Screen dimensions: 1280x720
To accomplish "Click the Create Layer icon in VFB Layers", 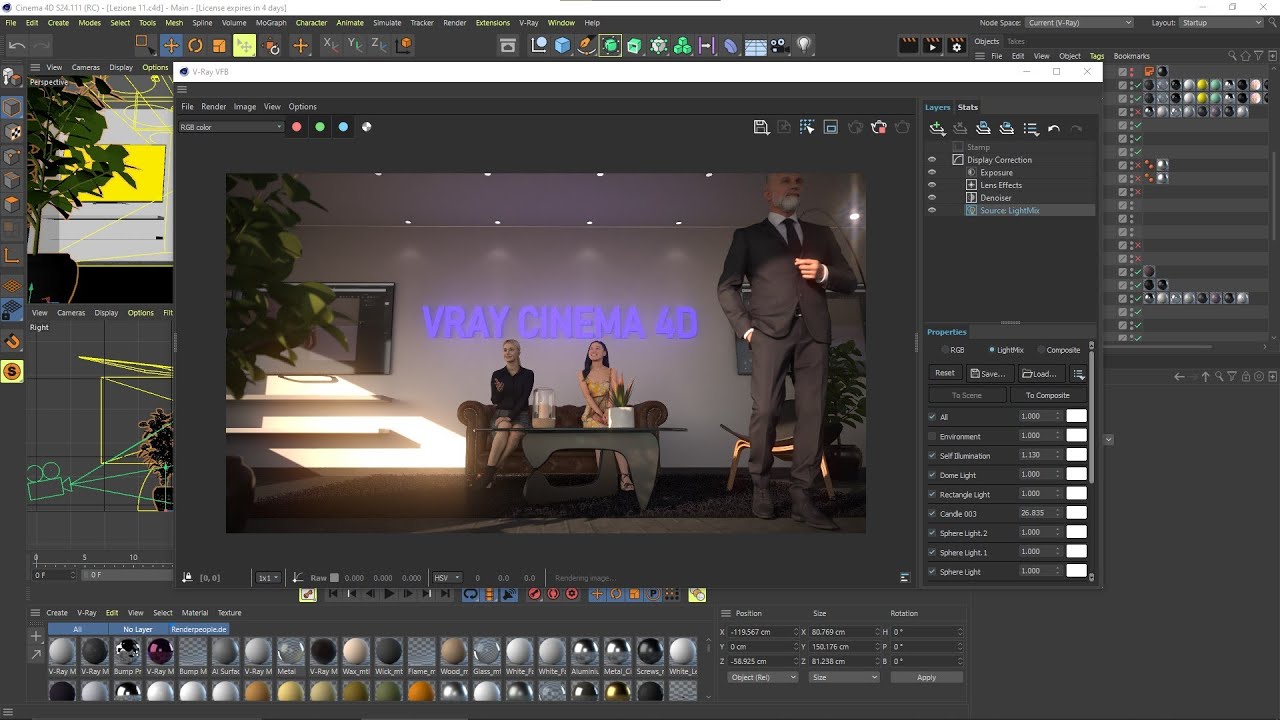I will pyautogui.click(x=937, y=128).
